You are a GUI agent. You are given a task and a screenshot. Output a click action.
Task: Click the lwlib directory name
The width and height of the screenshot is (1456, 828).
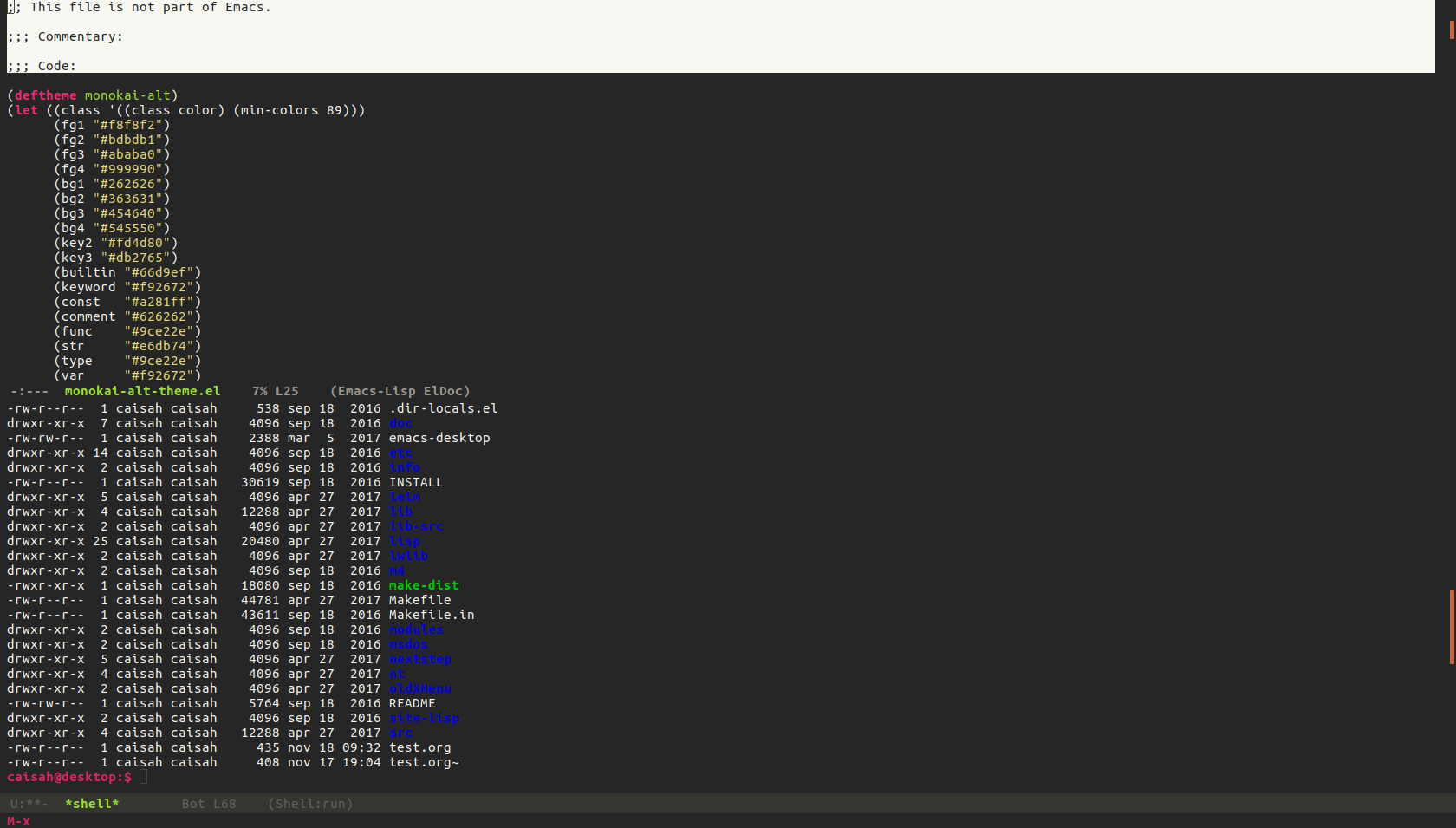[x=408, y=556]
